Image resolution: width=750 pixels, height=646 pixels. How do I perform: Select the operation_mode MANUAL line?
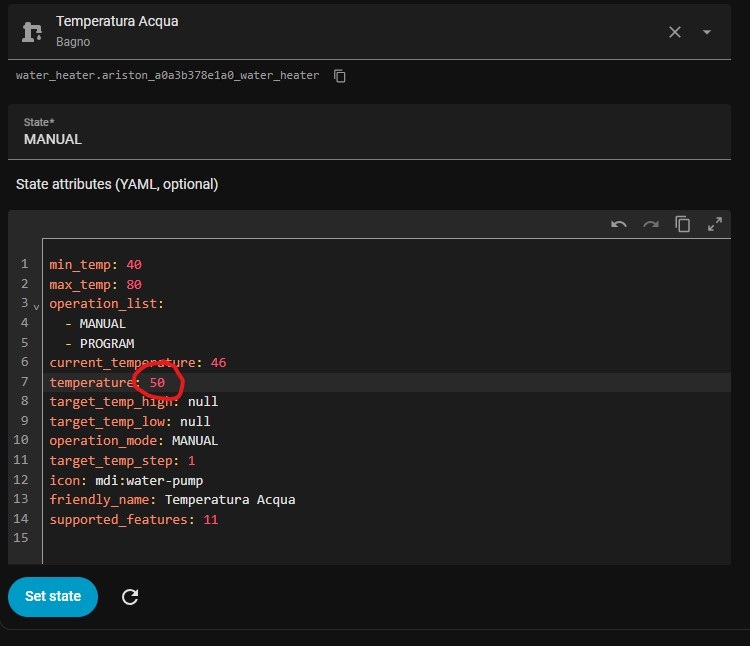[x=134, y=440]
